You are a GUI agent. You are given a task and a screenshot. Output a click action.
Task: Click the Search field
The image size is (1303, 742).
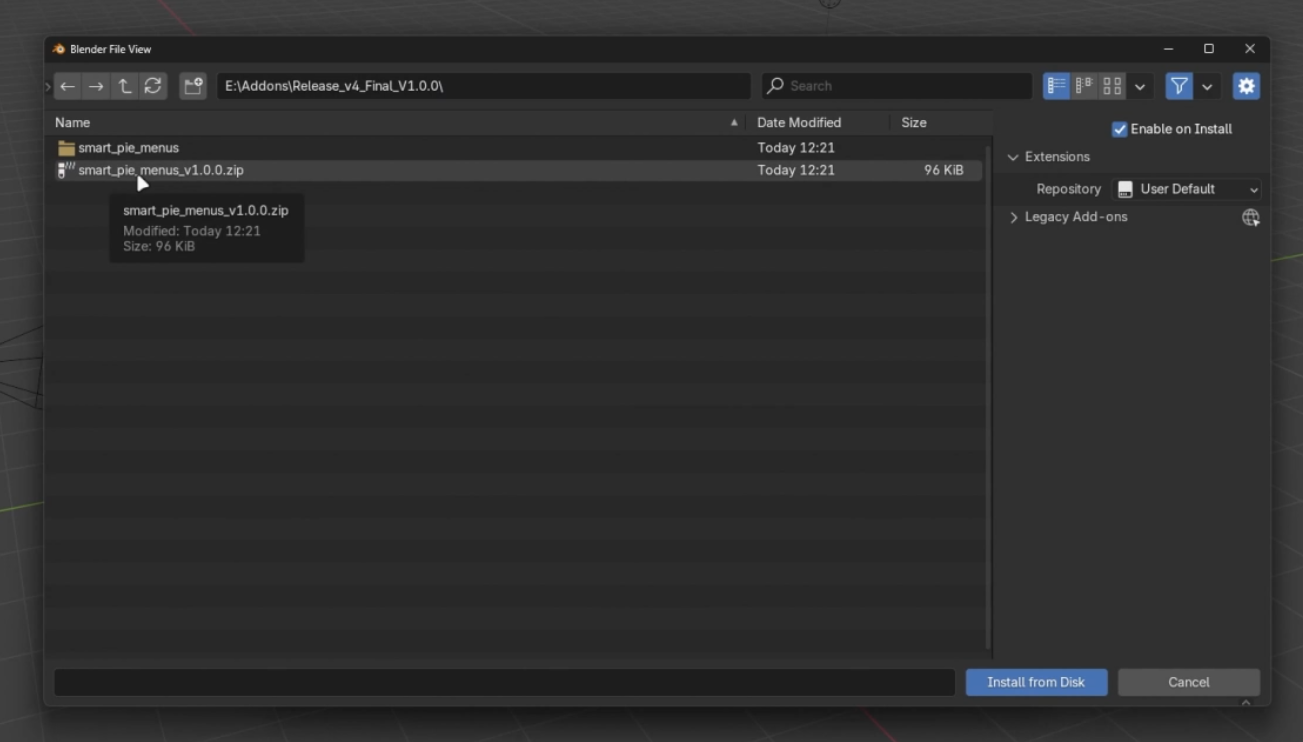point(896,86)
